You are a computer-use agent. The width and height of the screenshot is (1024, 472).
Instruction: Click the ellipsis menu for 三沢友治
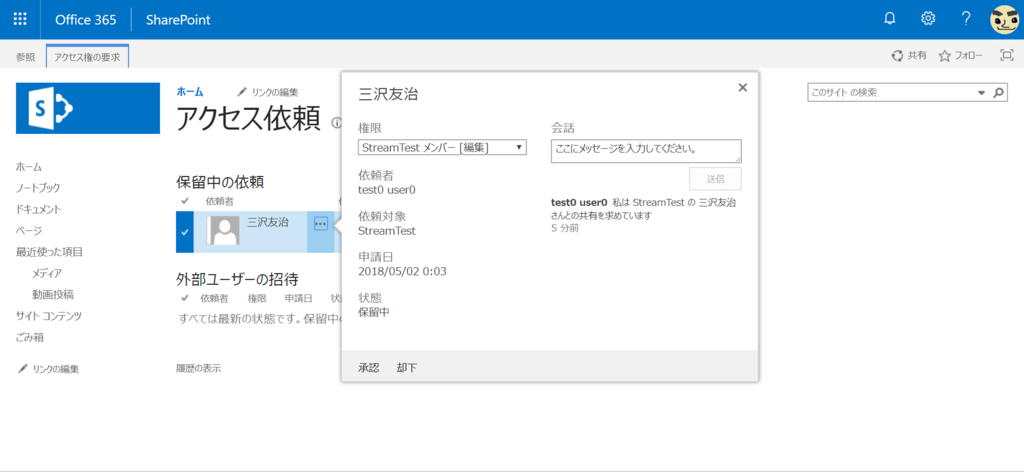[x=321, y=224]
